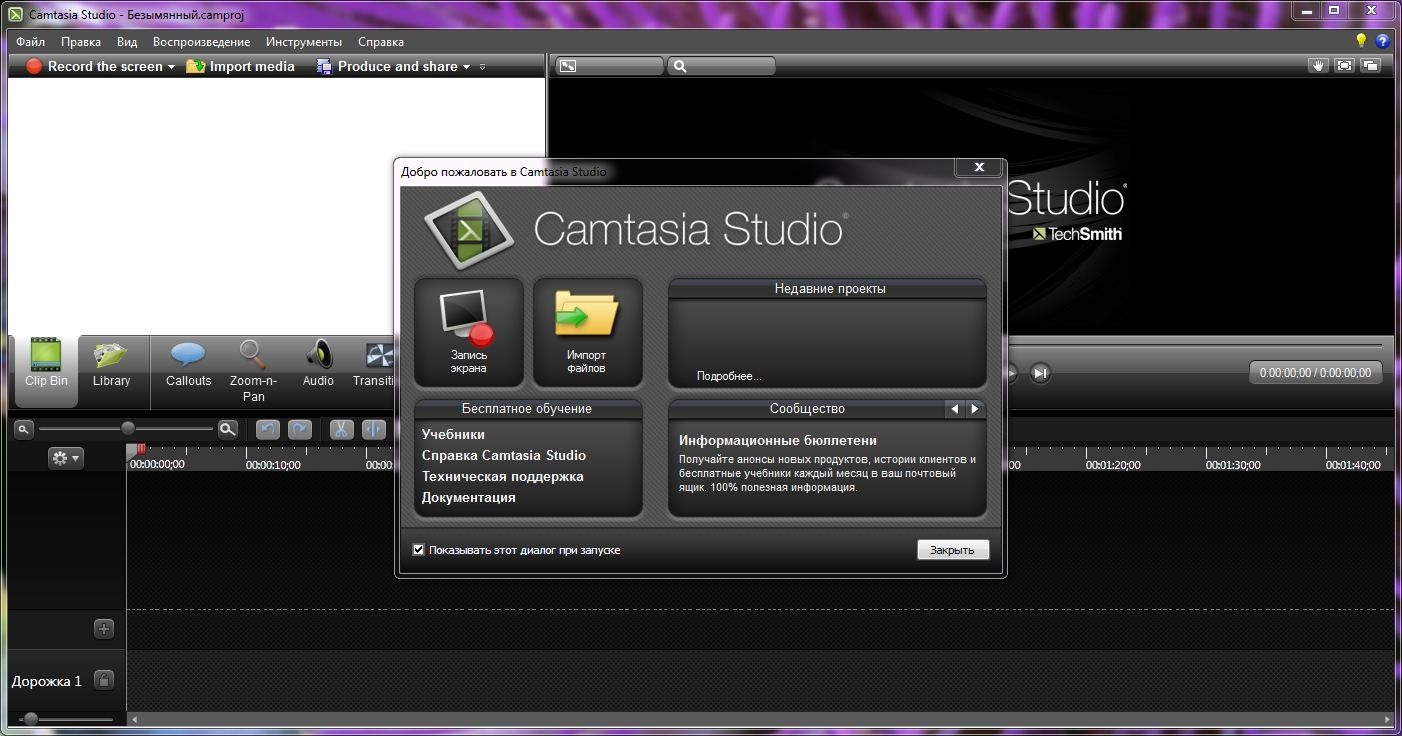The image size is (1402, 736).
Task: Click the timeline Redo button
Action: (300, 429)
